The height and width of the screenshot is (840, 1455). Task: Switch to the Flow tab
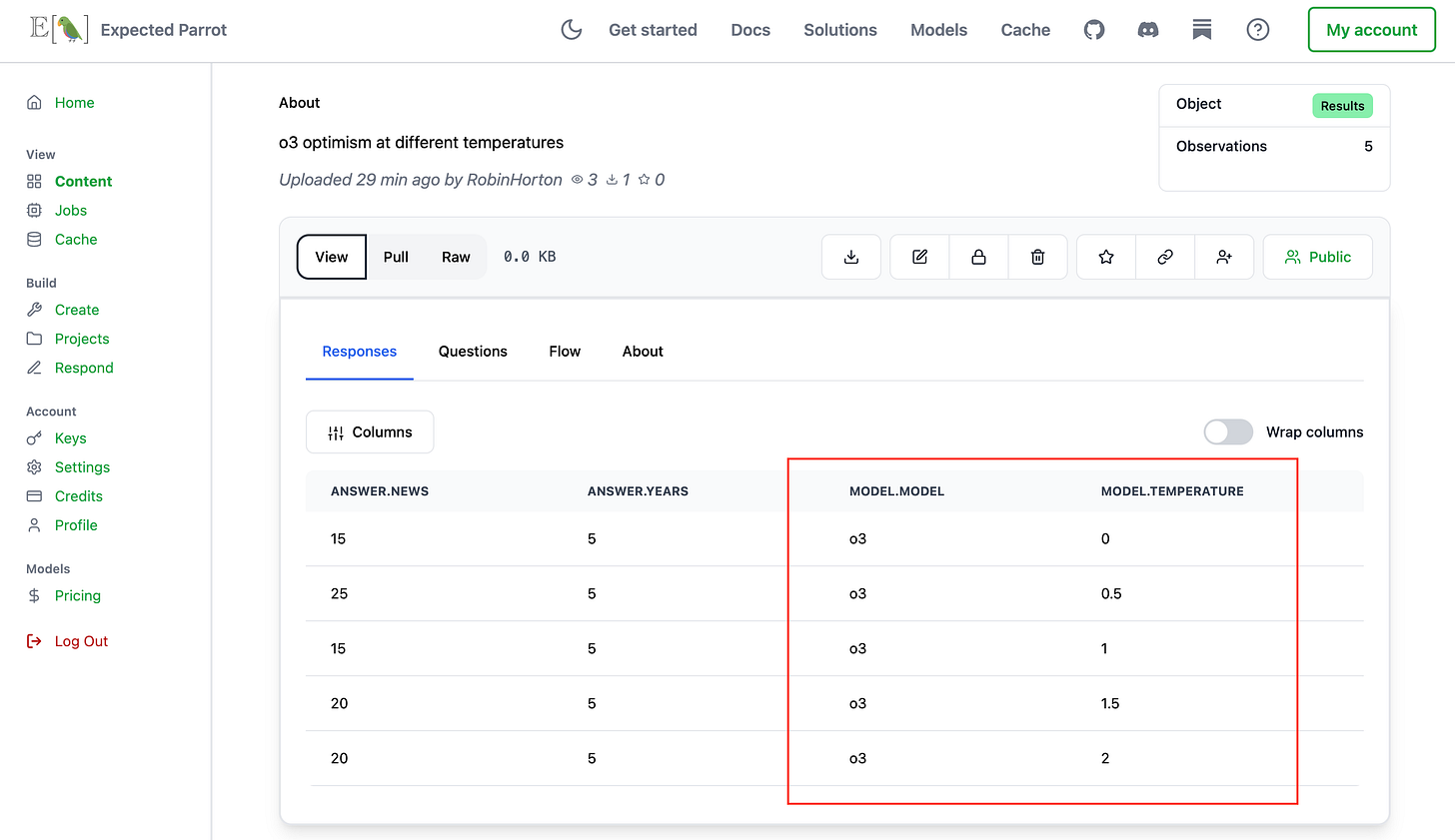[565, 352]
